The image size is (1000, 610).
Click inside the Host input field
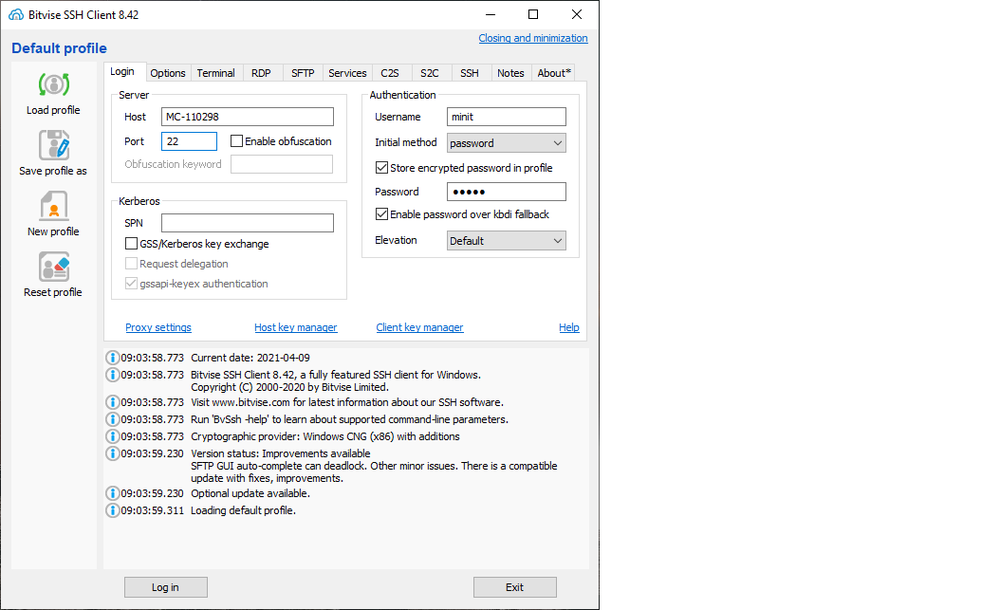[247, 116]
